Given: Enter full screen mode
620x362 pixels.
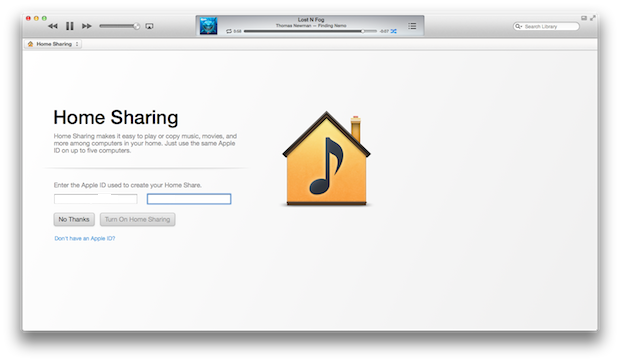Looking at the screenshot, I should coord(593,18).
